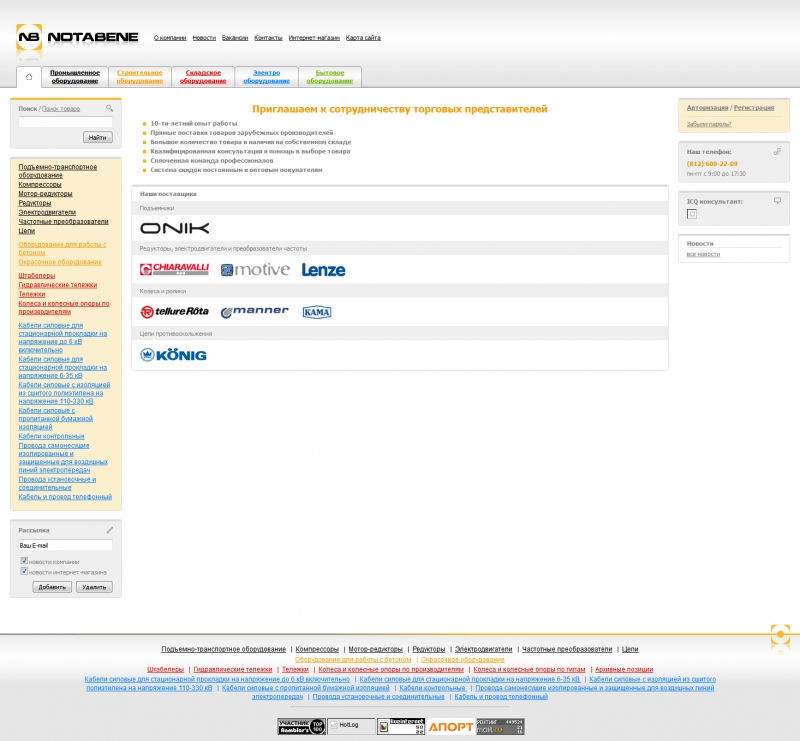Open Редукторы in the left sidebar
Image resolution: width=800 pixels, height=741 pixels.
click(35, 203)
